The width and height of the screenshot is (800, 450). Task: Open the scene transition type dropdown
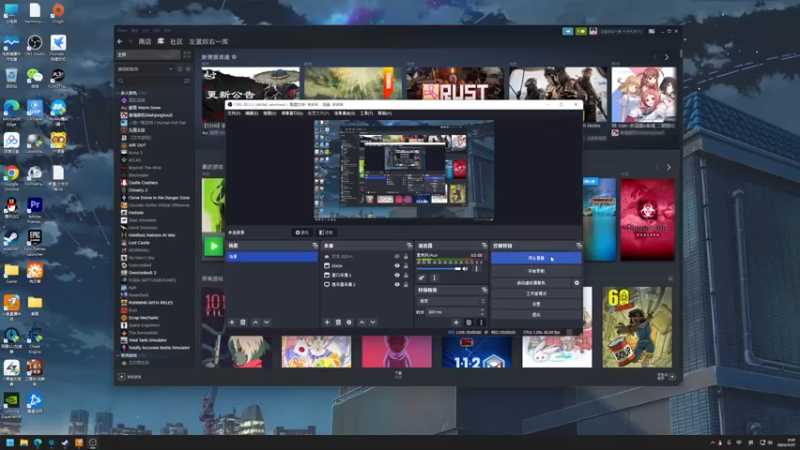pyautogui.click(x=451, y=301)
